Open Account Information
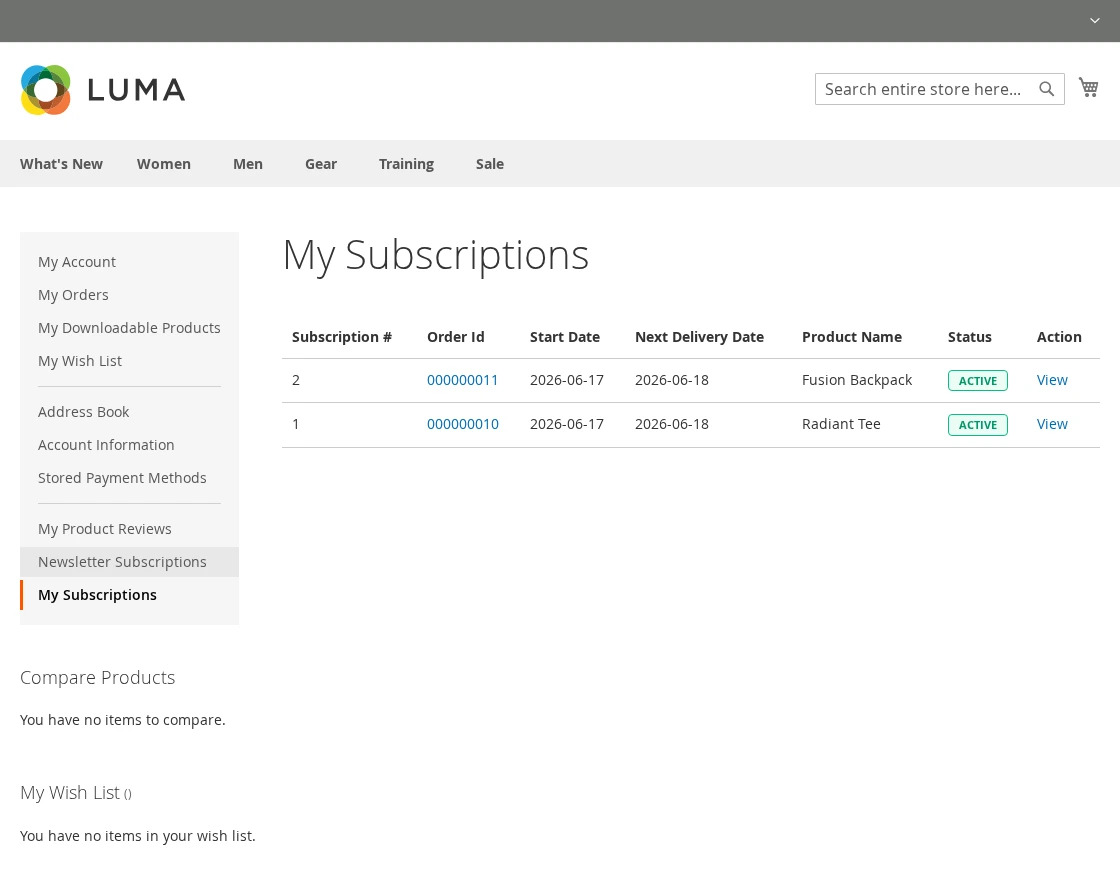1120x880 pixels. [x=106, y=445]
